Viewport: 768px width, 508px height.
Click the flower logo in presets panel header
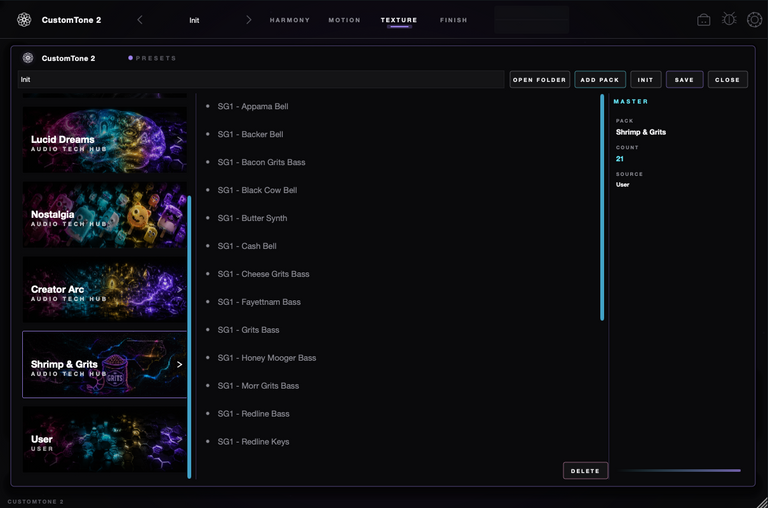pyautogui.click(x=28, y=58)
